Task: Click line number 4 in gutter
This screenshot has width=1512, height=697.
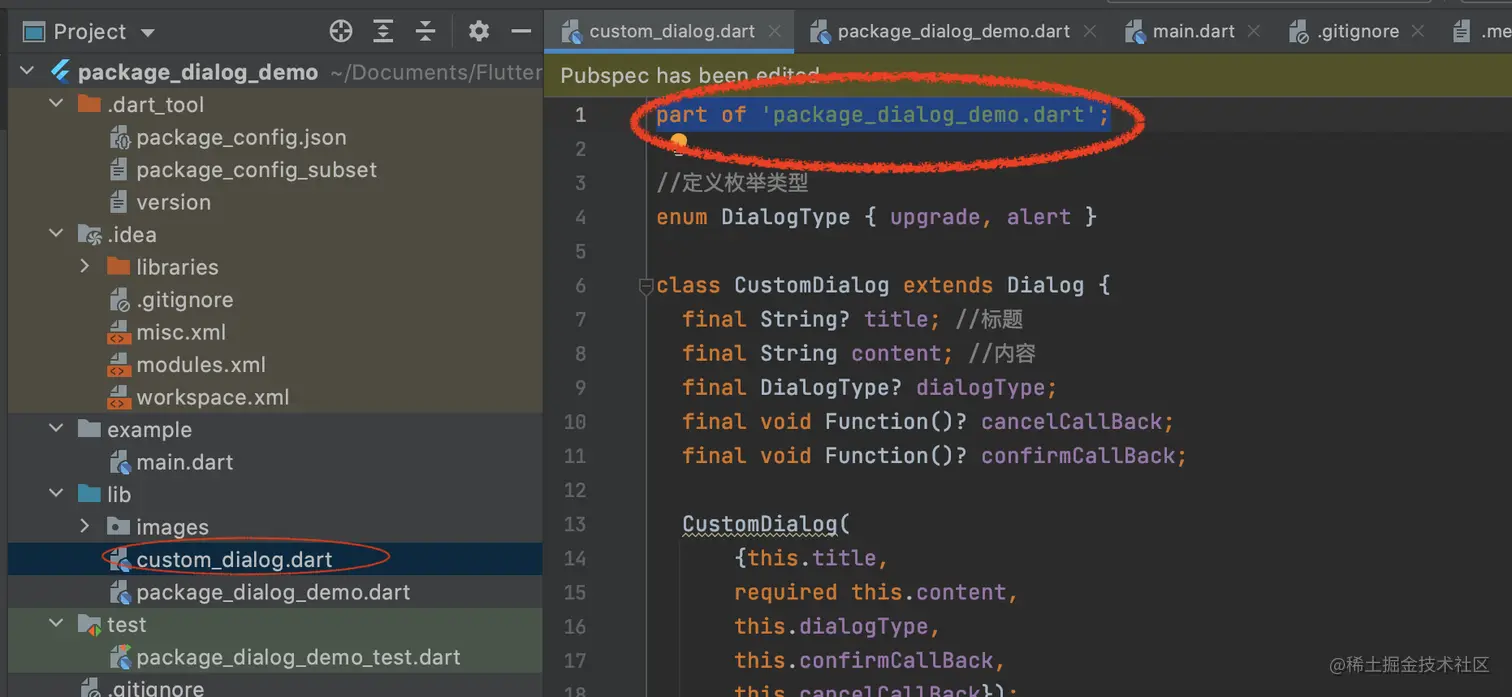Action: point(581,217)
